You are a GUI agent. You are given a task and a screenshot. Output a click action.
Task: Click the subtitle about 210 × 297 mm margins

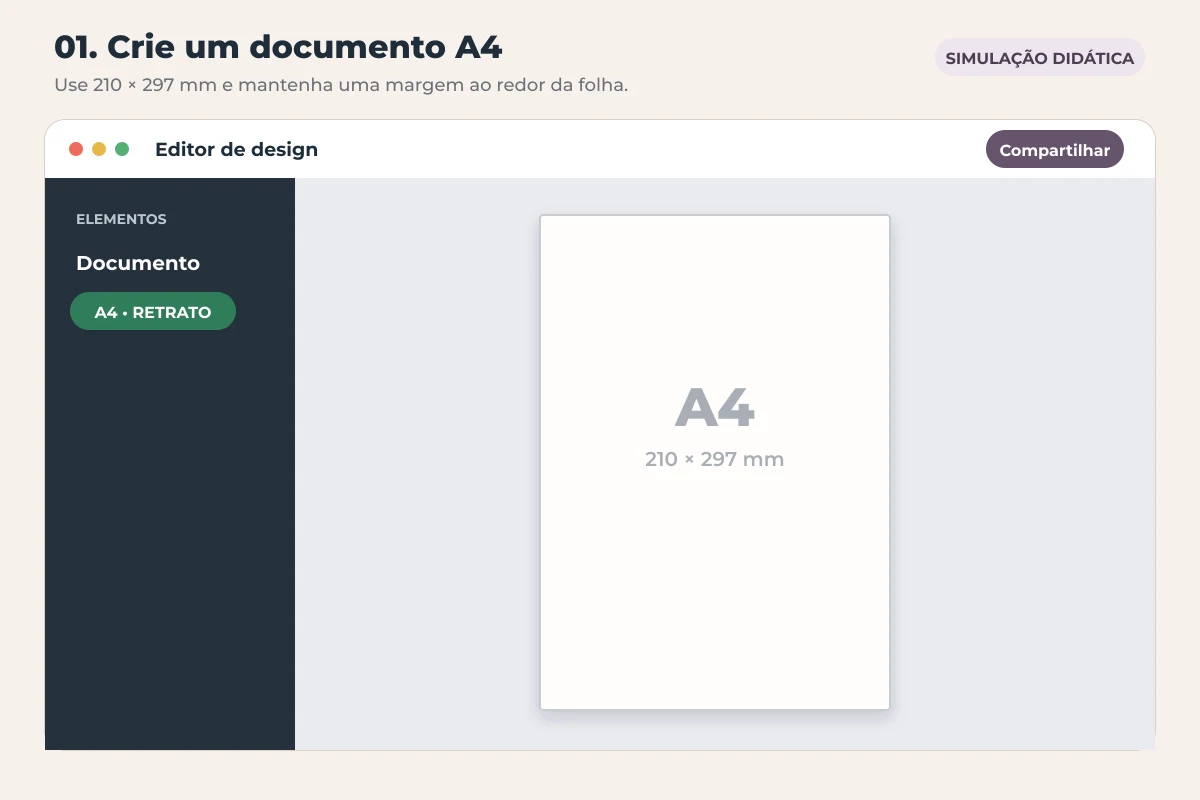click(341, 85)
